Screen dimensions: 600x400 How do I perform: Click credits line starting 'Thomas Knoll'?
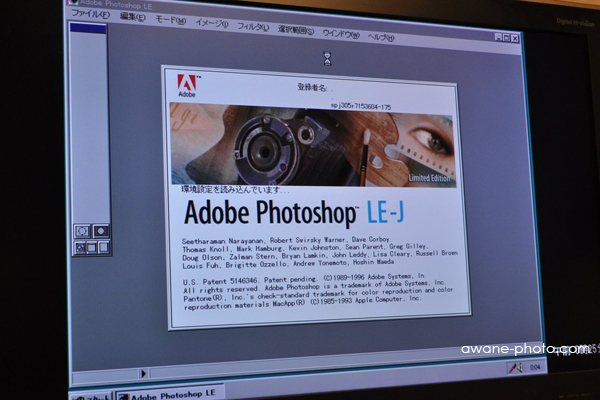click(x=305, y=248)
